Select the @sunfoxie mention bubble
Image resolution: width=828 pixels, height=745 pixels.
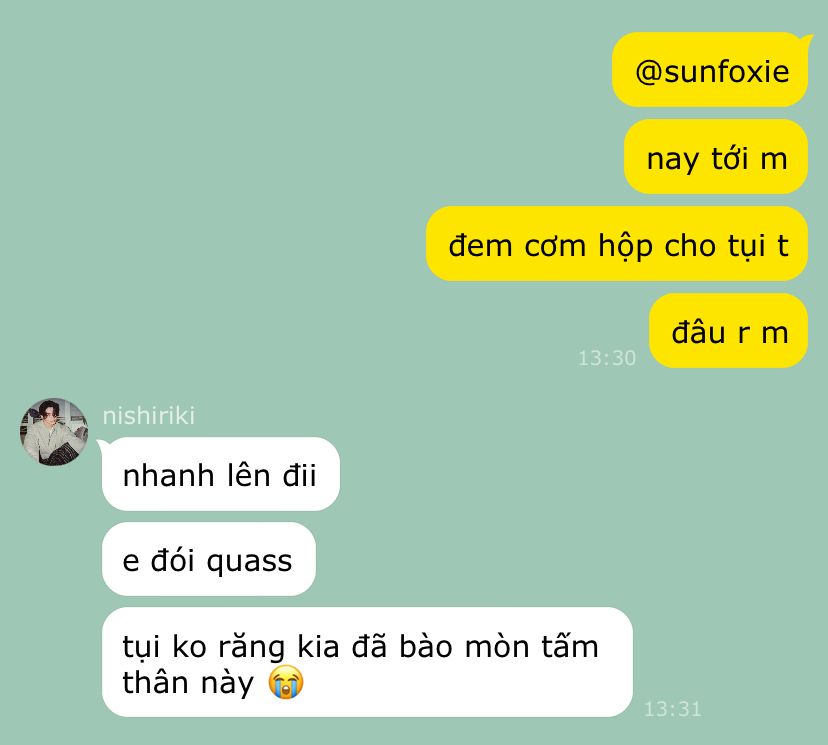pos(710,70)
